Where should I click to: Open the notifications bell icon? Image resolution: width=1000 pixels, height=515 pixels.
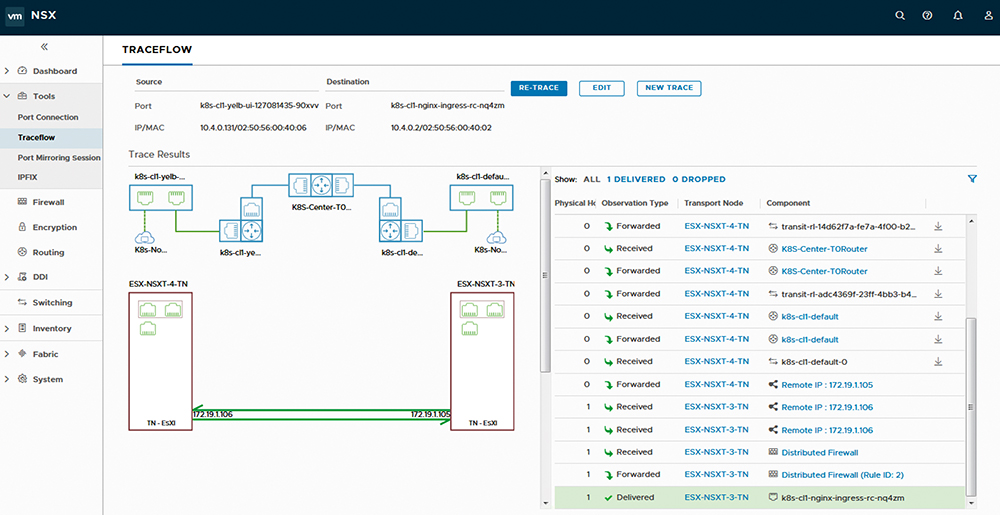958,16
